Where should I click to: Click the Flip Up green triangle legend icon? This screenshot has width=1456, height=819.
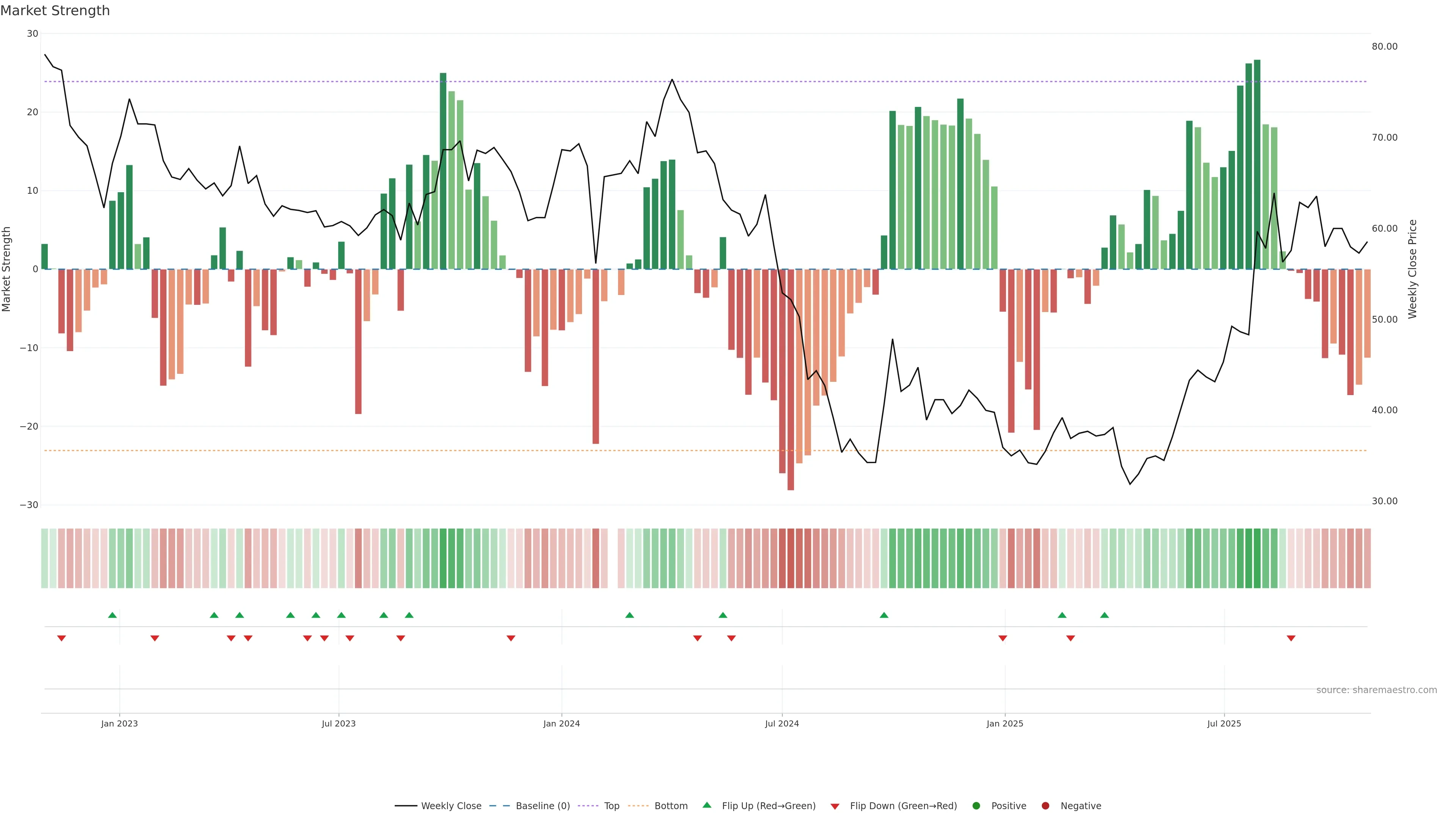point(706,805)
